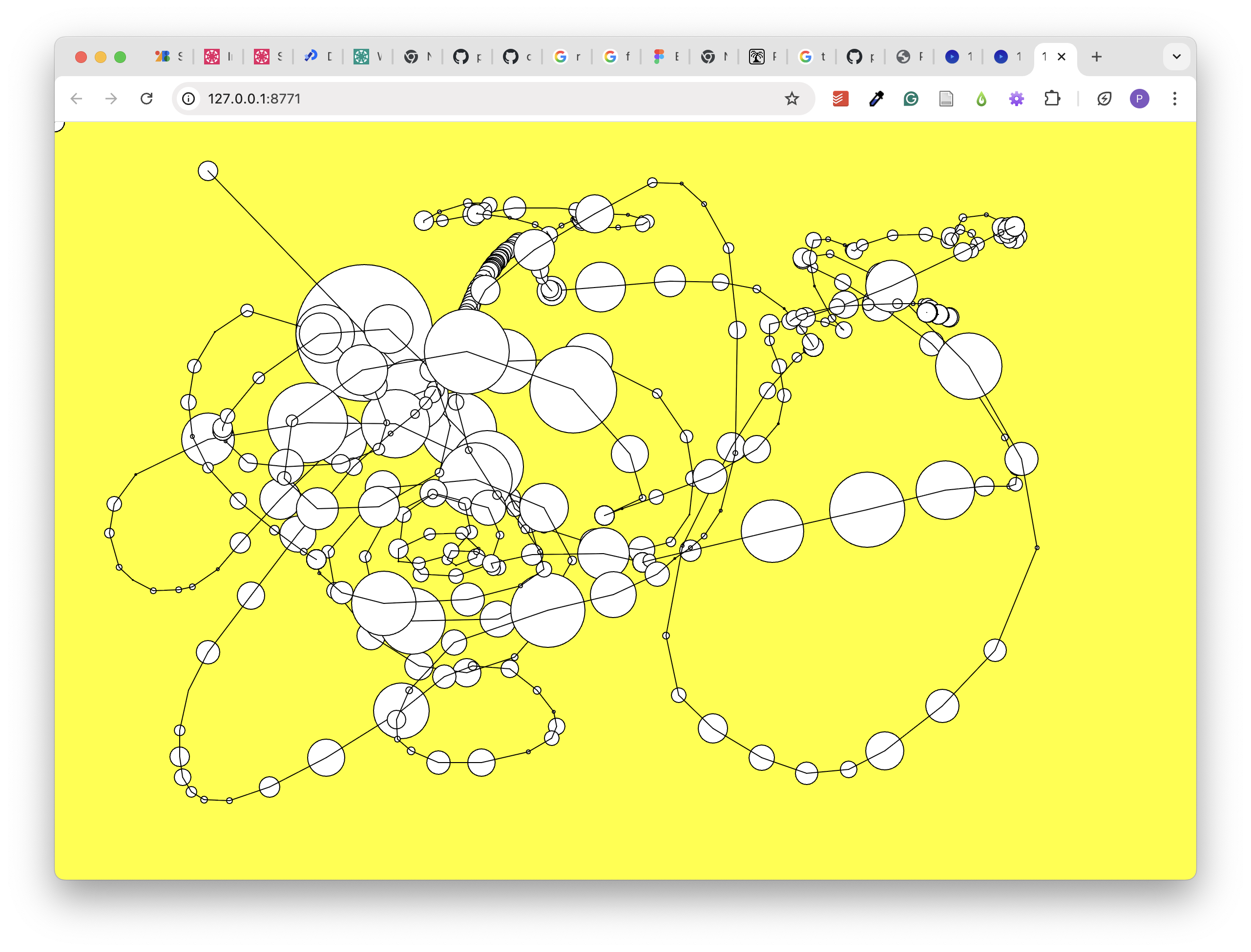Screen dimensions: 1251x952
Task: Open the purple gear extension
Action: pyautogui.click(x=1016, y=99)
